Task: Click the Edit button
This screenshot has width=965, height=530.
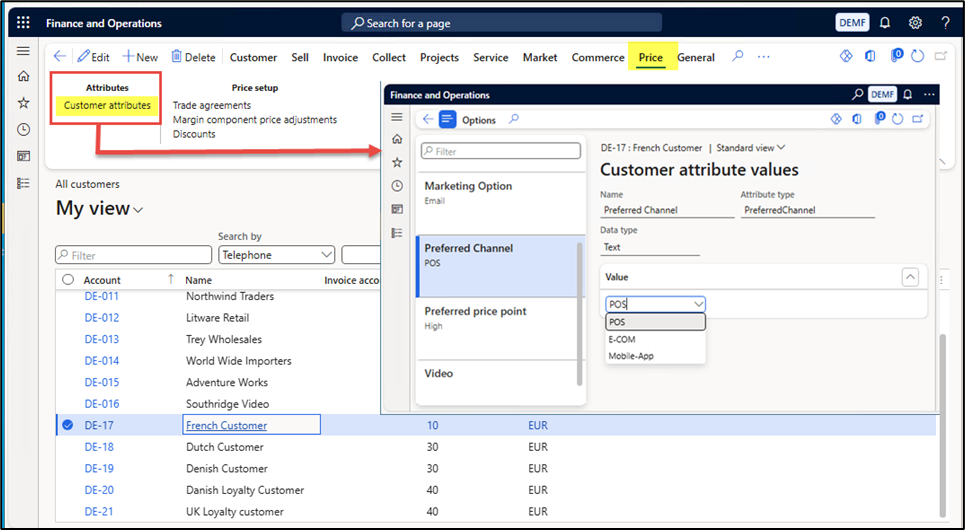Action: [x=94, y=57]
